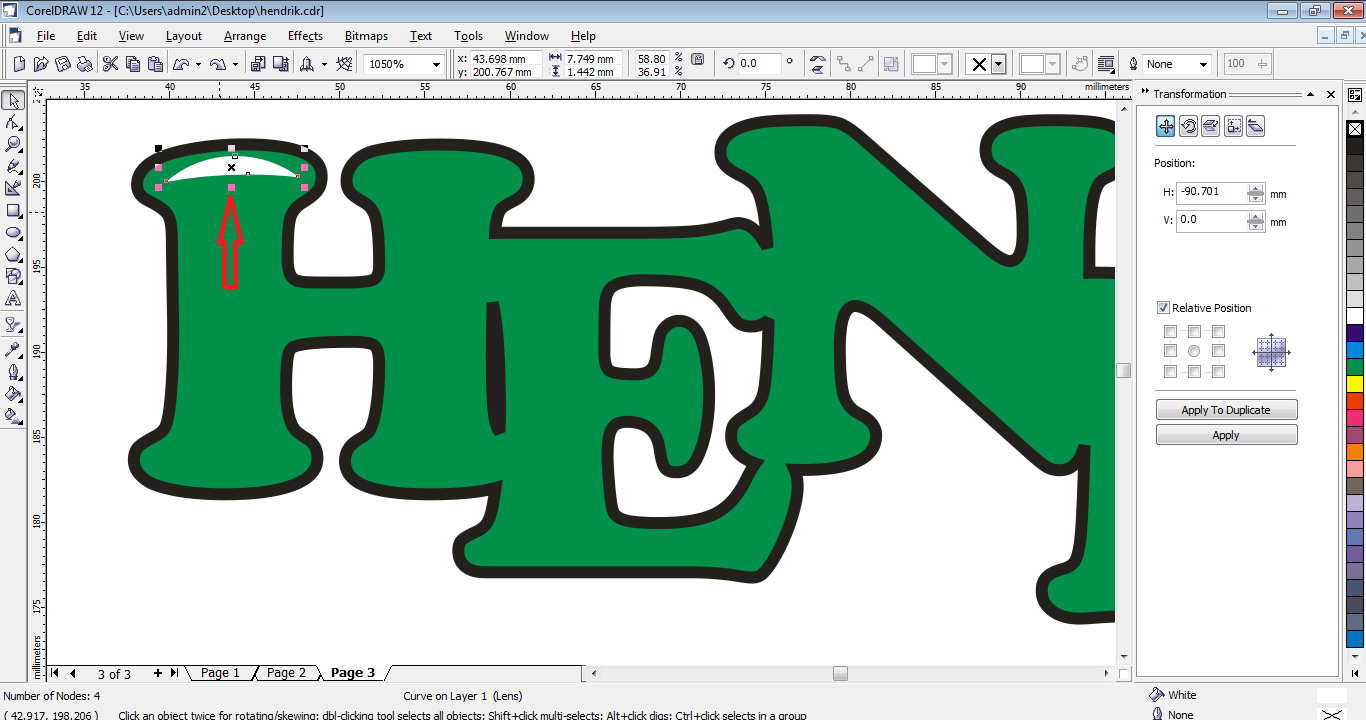Pick the yellow swatch in palette
The image size is (1366, 720).
point(1355,383)
